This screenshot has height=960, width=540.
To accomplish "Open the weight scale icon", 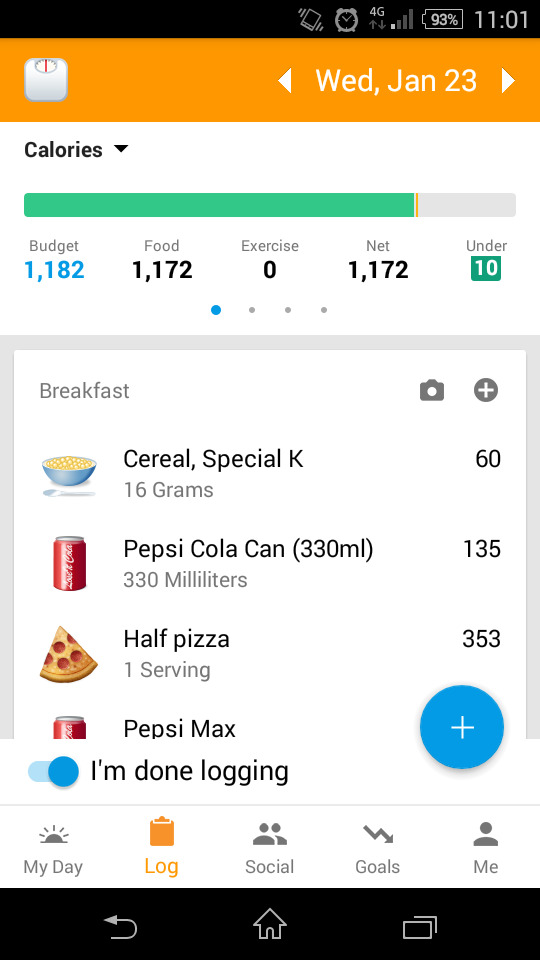I will (x=46, y=80).
